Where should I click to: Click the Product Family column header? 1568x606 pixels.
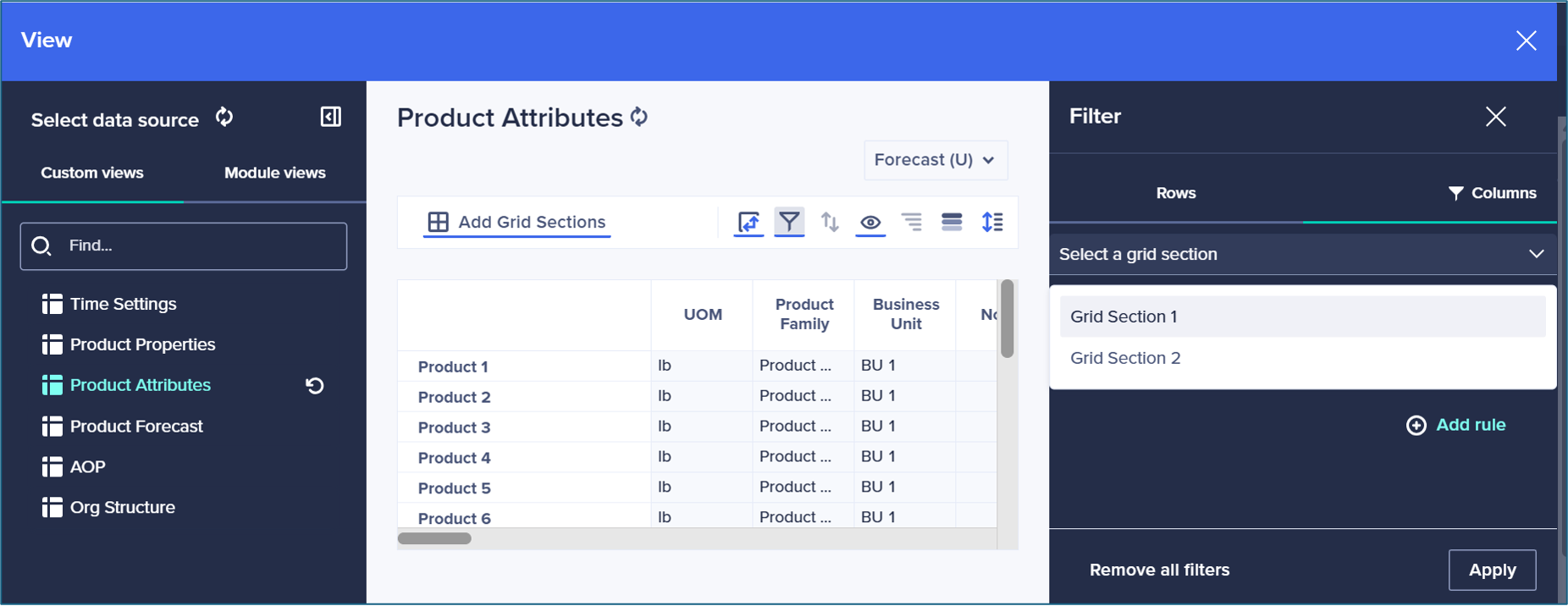point(804,314)
